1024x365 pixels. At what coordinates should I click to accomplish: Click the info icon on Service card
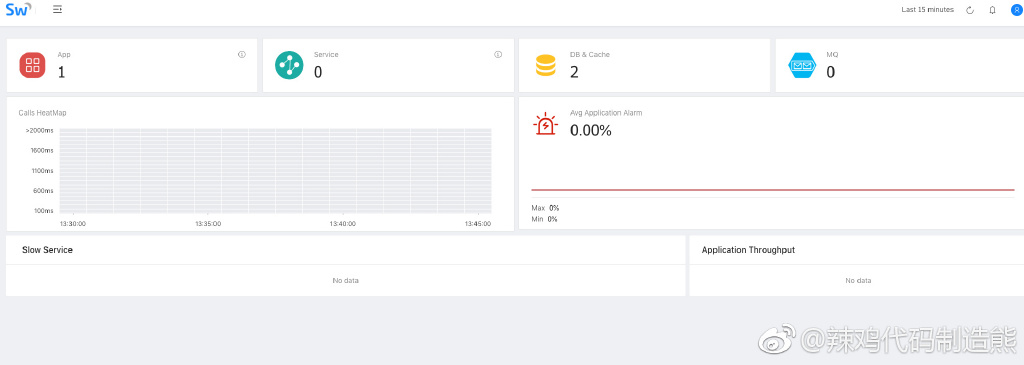coord(498,55)
